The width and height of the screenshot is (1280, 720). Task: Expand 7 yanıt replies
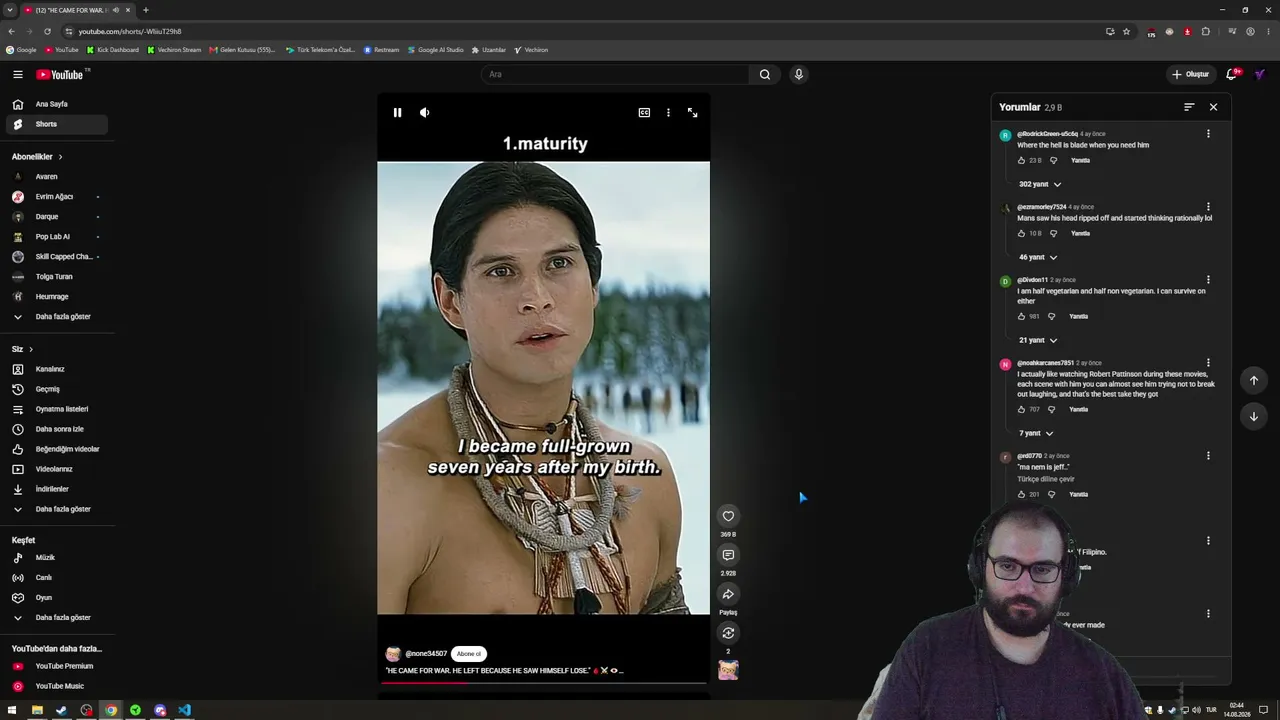click(x=1036, y=433)
